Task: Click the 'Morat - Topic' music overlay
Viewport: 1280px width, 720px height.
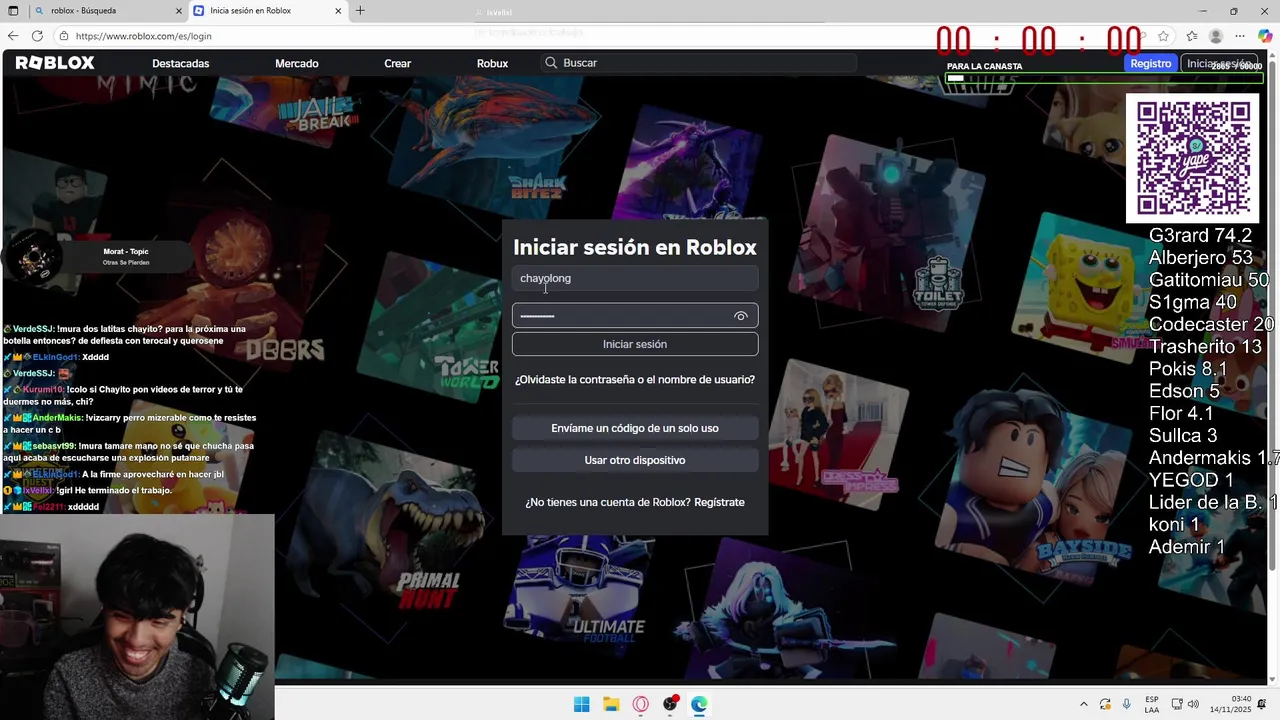Action: [x=97, y=257]
